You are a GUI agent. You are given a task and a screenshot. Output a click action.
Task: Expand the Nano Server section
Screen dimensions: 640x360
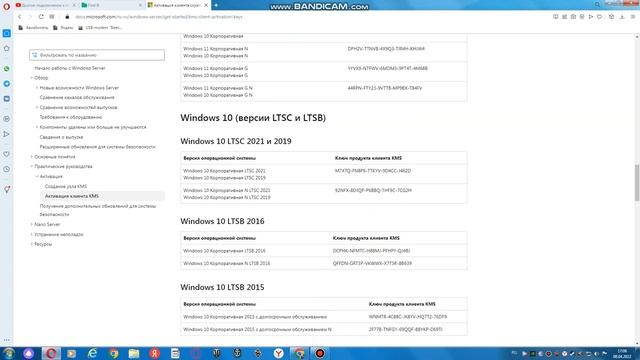coord(32,224)
